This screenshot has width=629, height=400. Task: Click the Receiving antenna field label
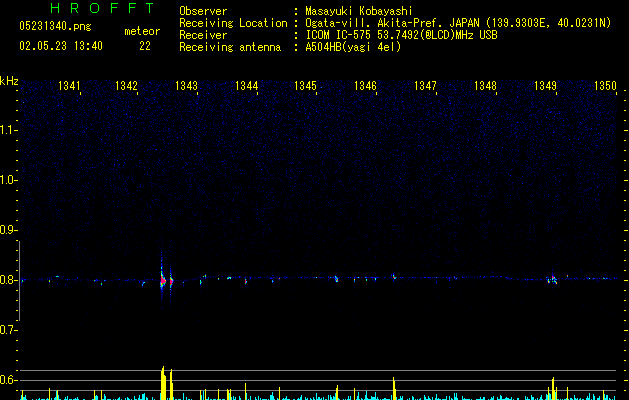230,47
